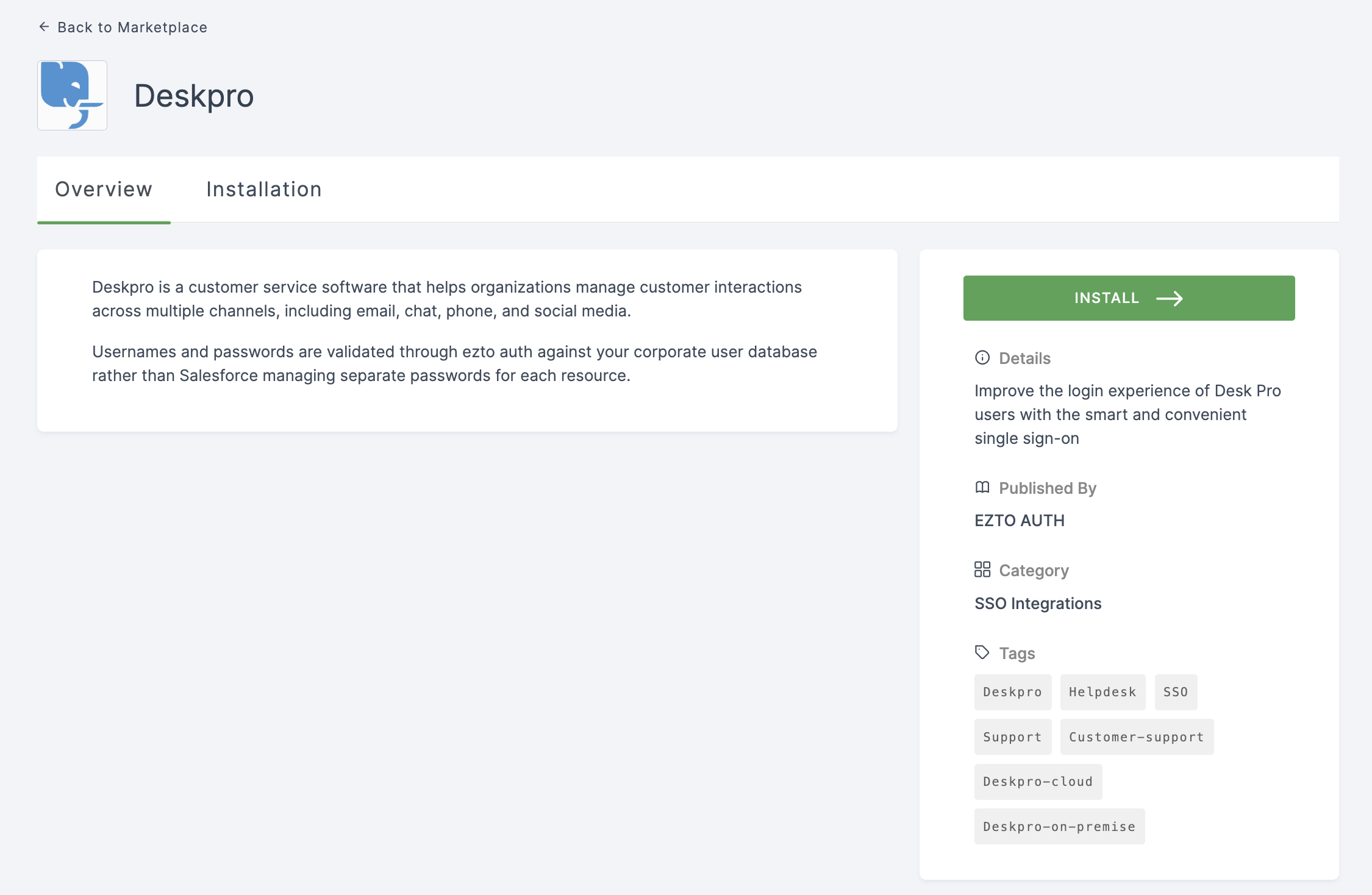Image resolution: width=1372 pixels, height=895 pixels.
Task: Select the Deskpro tag
Action: click(1013, 692)
